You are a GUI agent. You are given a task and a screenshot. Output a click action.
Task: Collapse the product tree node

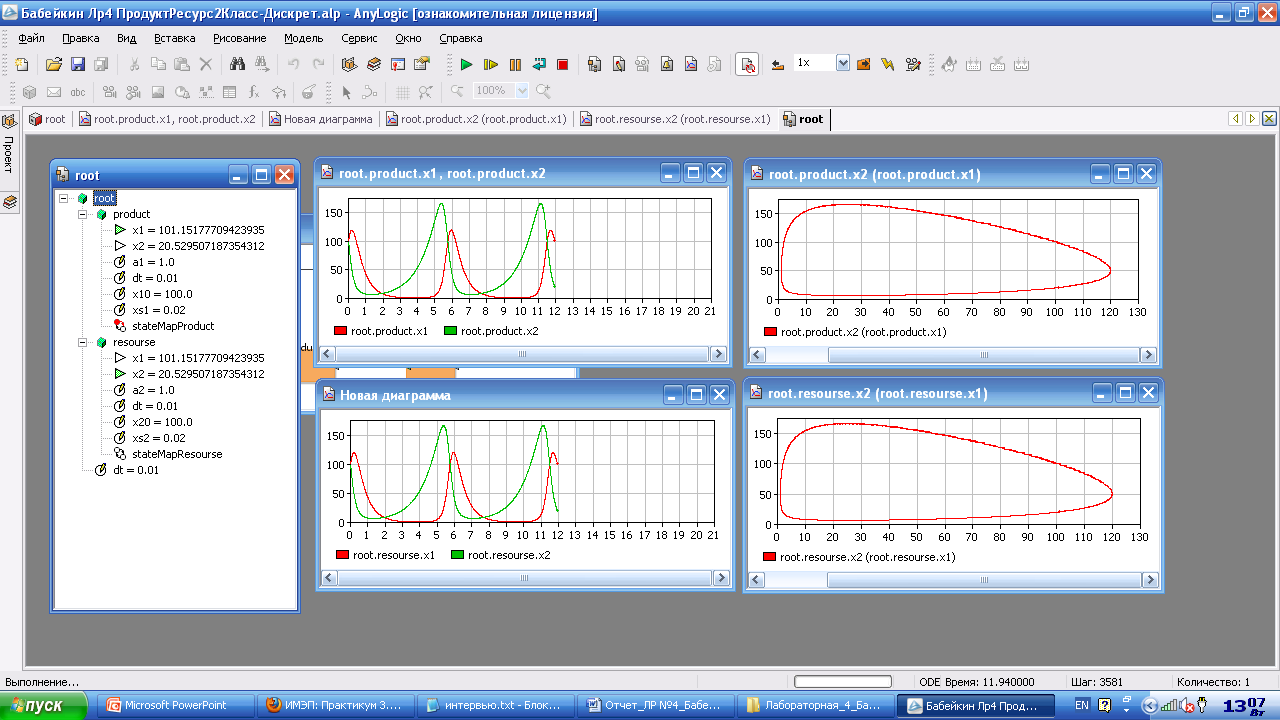tap(83, 214)
